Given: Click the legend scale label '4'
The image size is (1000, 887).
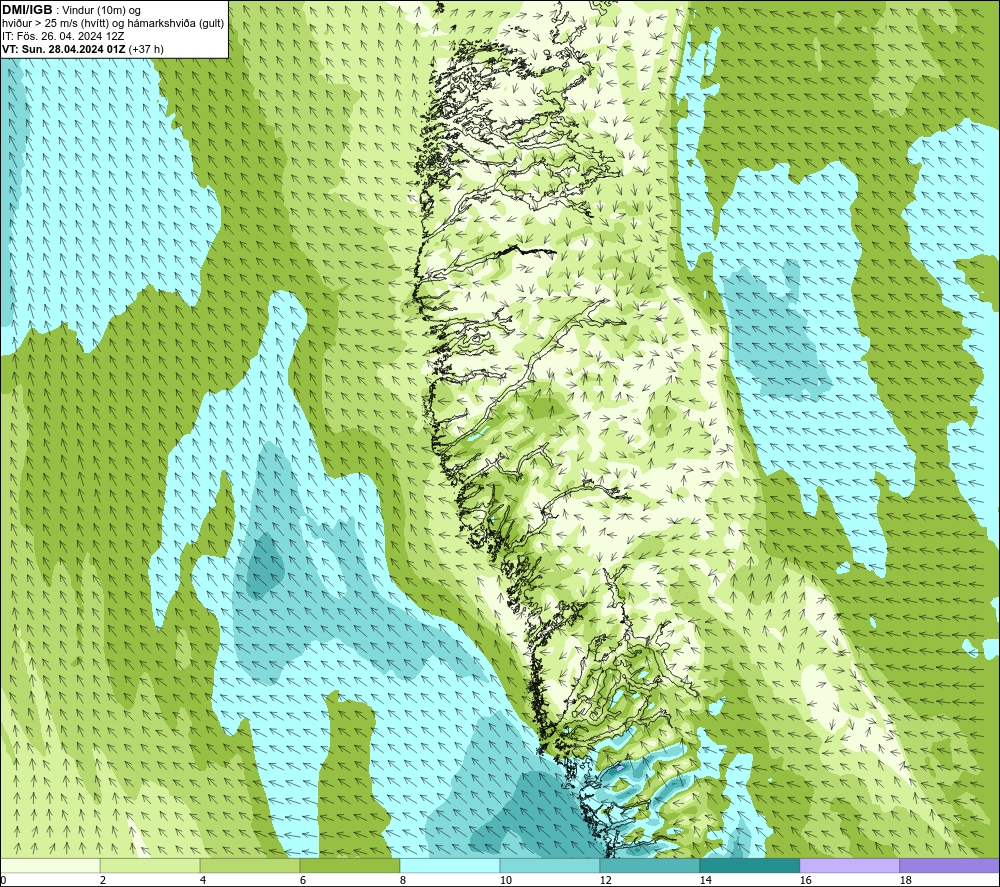Looking at the screenshot, I should click(x=203, y=880).
